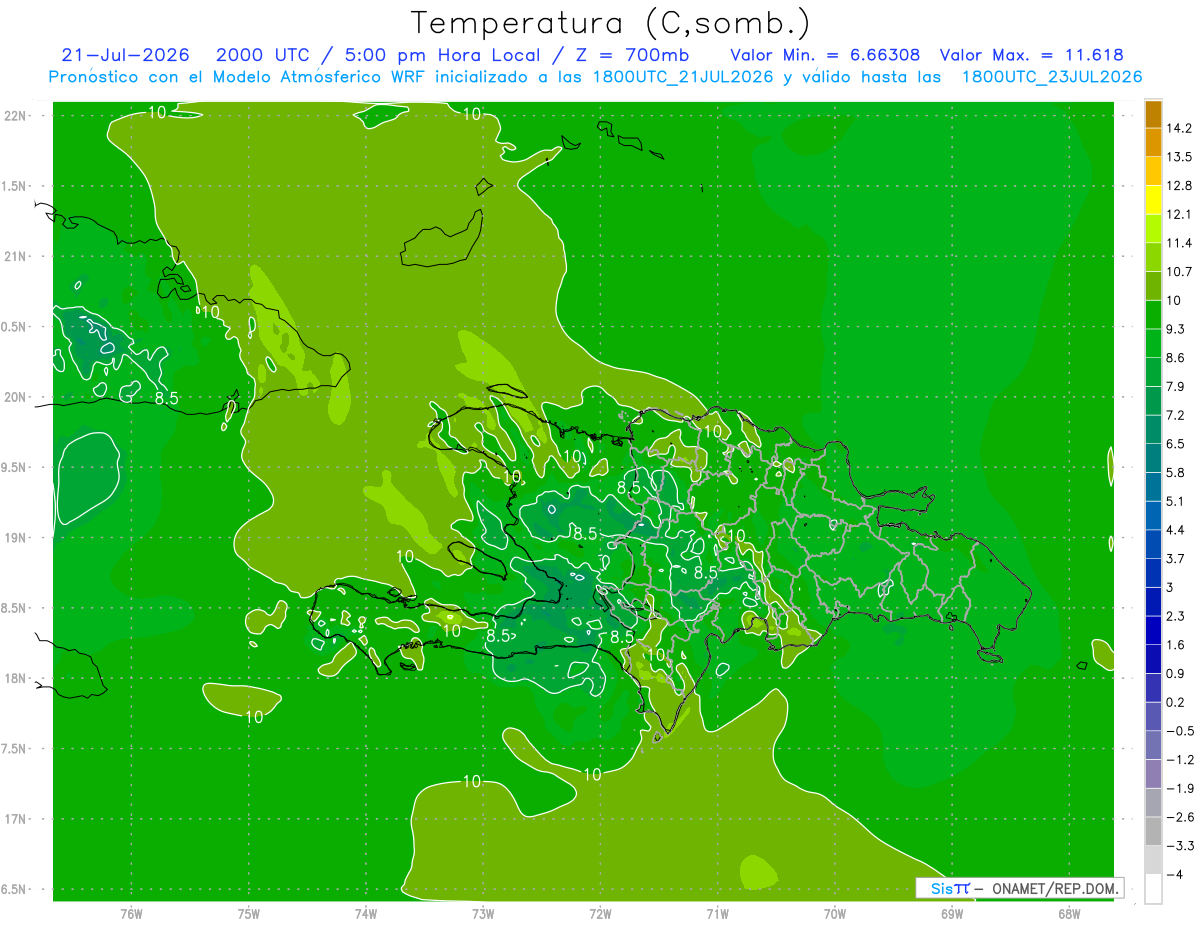Select "Valor Max. = 11.618" text
The height and width of the screenshot is (927, 1200).
pos(1033,55)
